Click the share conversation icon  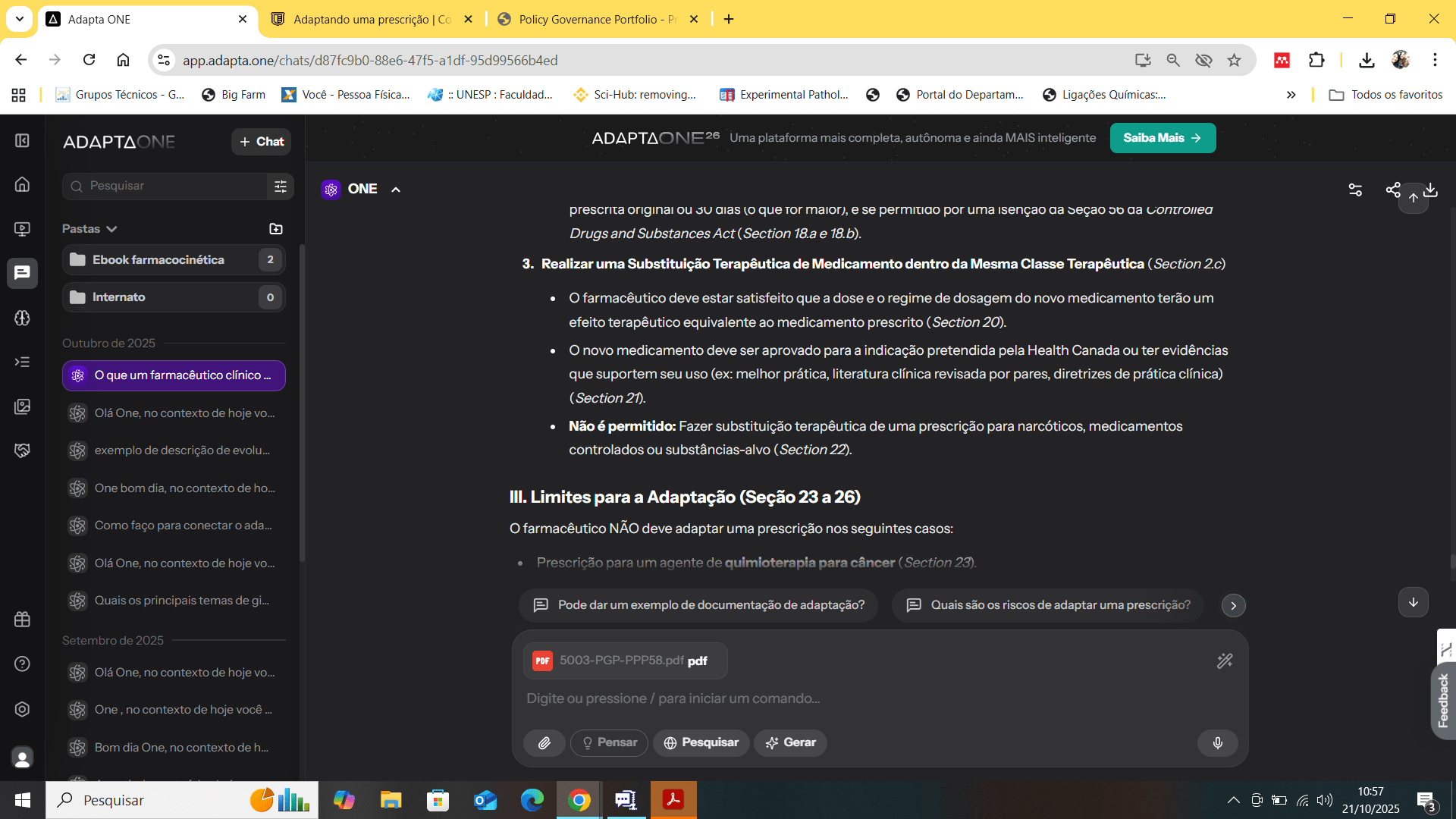tap(1392, 190)
